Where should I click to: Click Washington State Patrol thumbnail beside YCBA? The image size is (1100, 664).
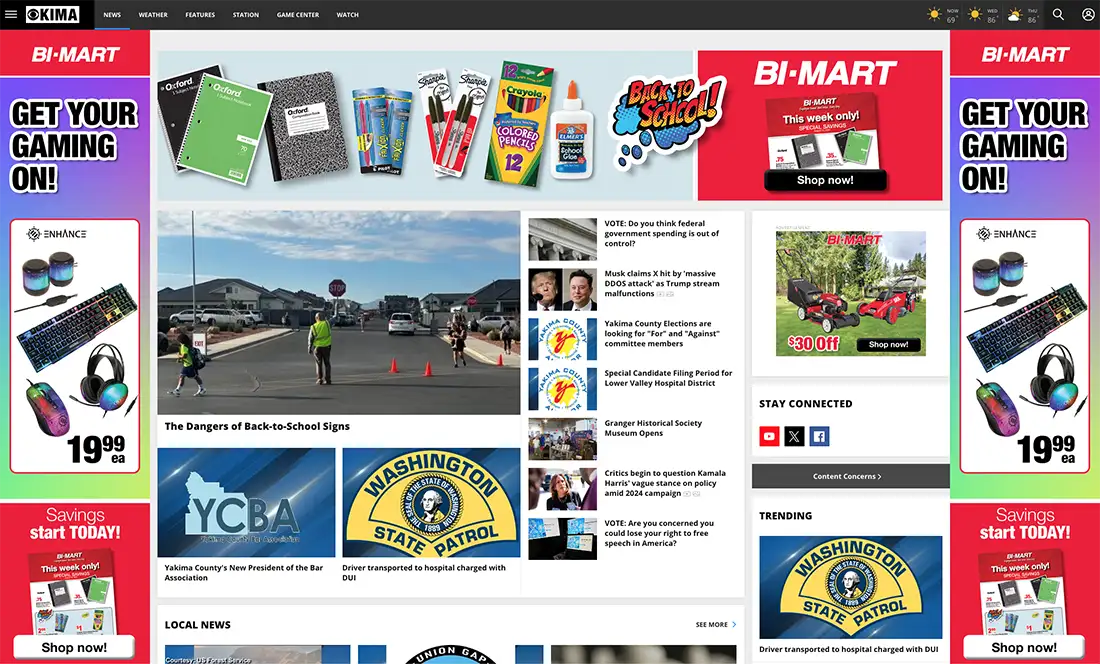[431, 503]
